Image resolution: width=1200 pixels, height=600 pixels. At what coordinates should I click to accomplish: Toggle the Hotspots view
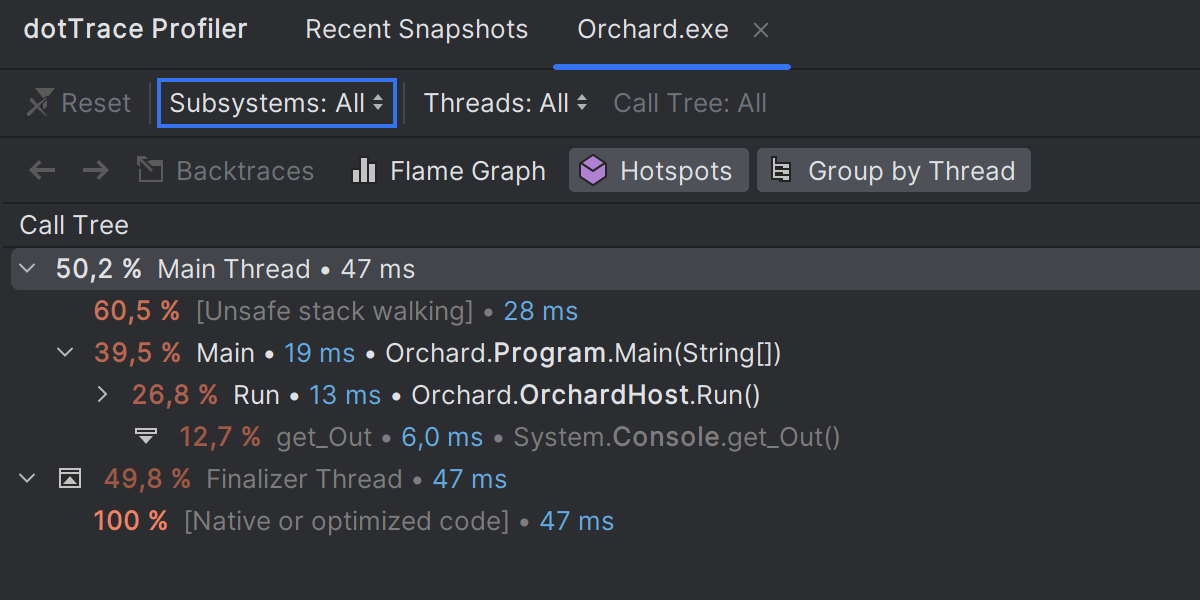click(658, 171)
